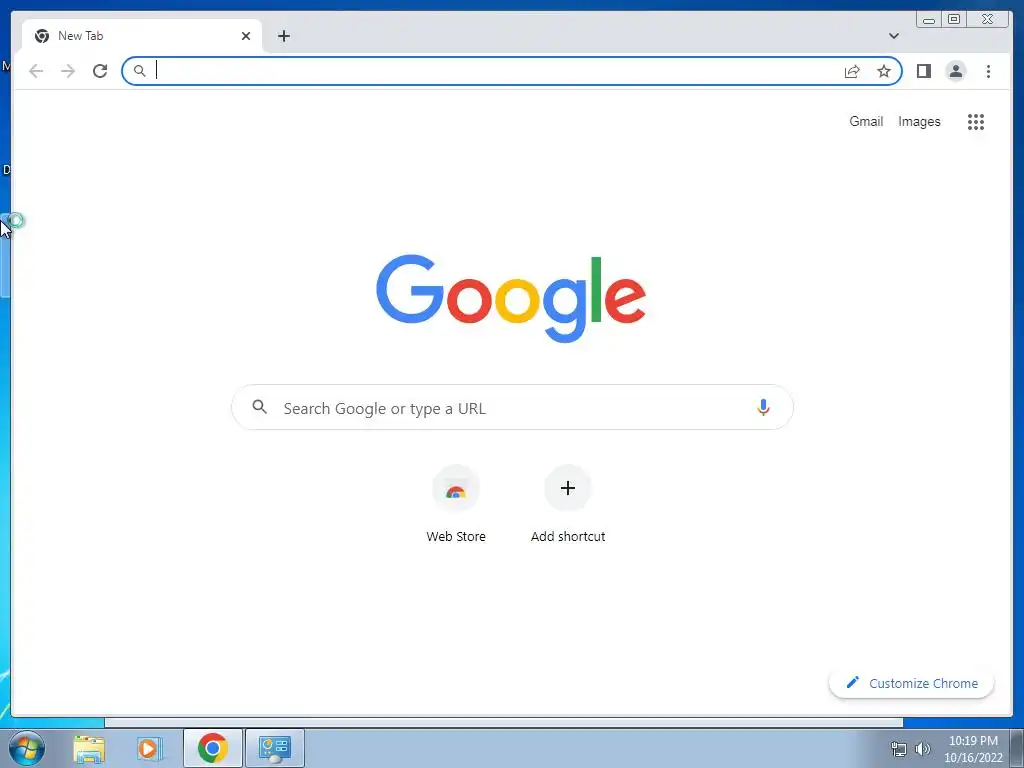Click the Search Google or type a URL box
Screen dimensions: 1024x768
point(512,408)
